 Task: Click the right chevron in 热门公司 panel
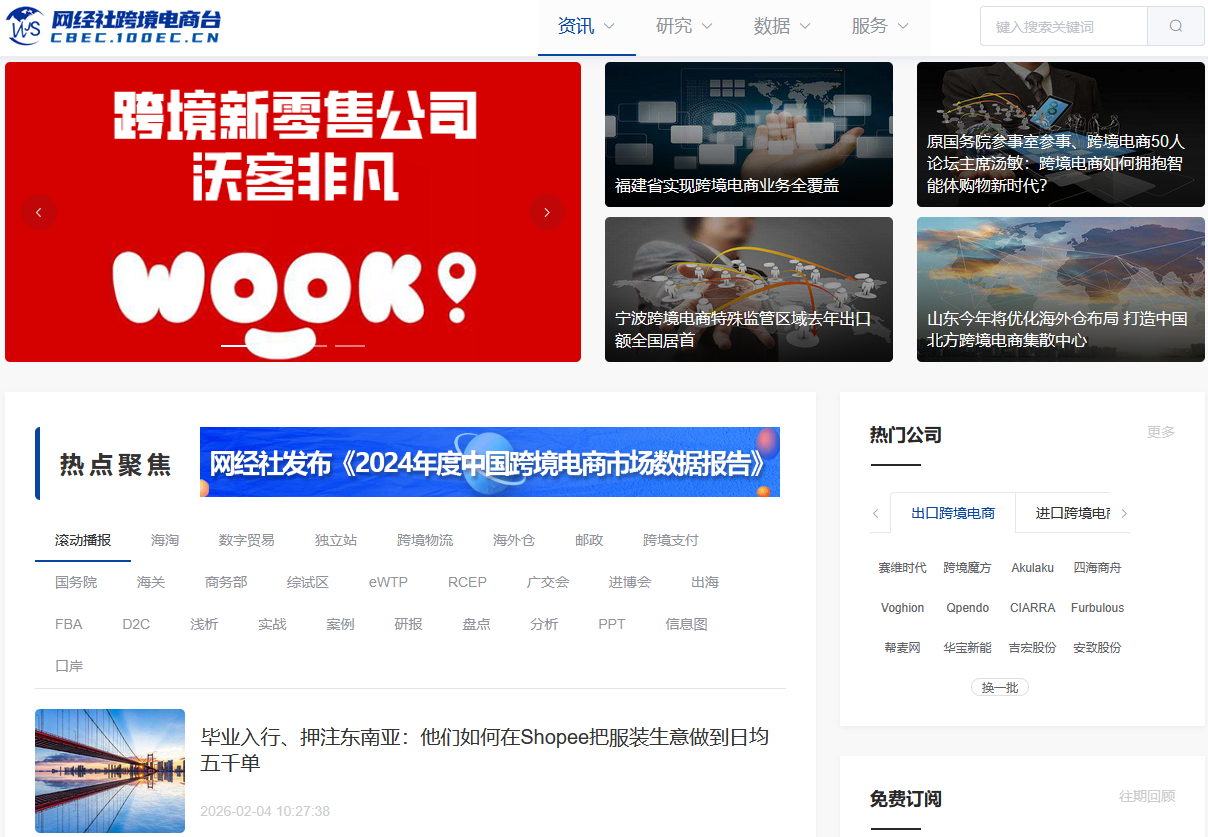click(1124, 513)
